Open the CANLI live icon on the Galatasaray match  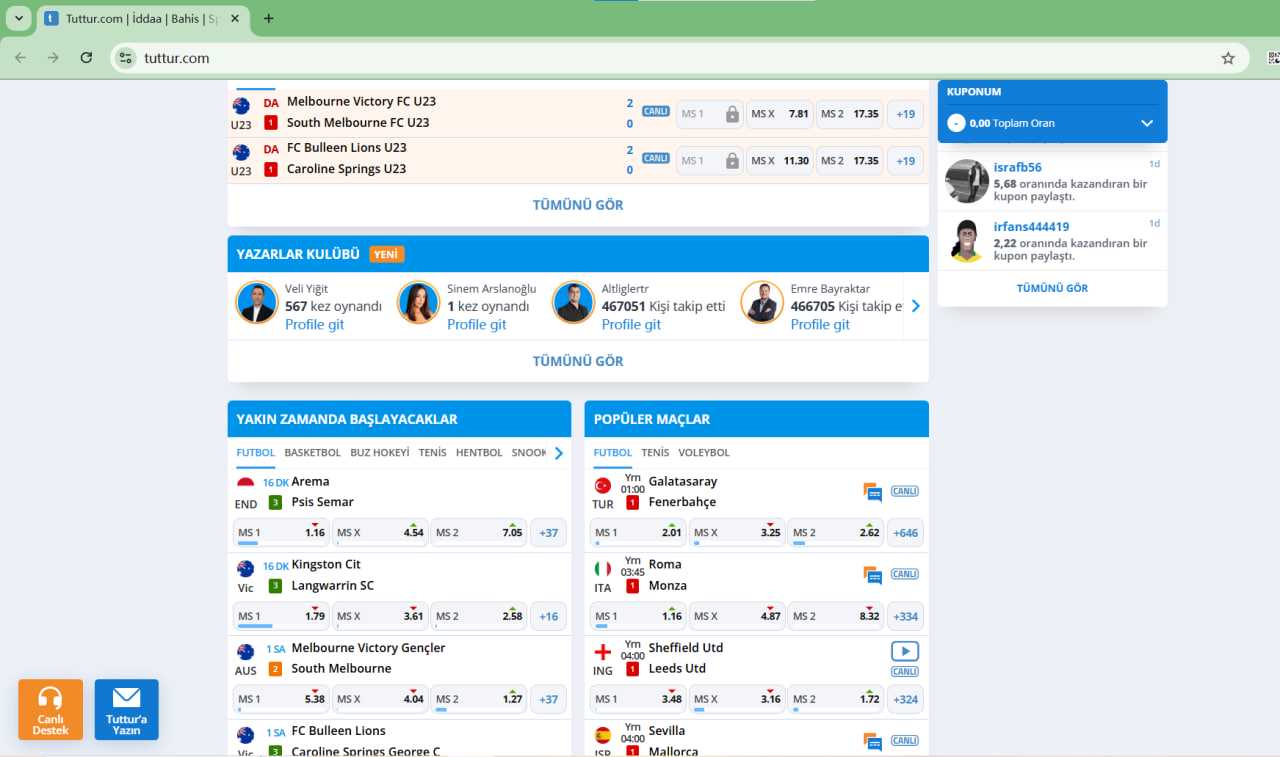pos(905,491)
